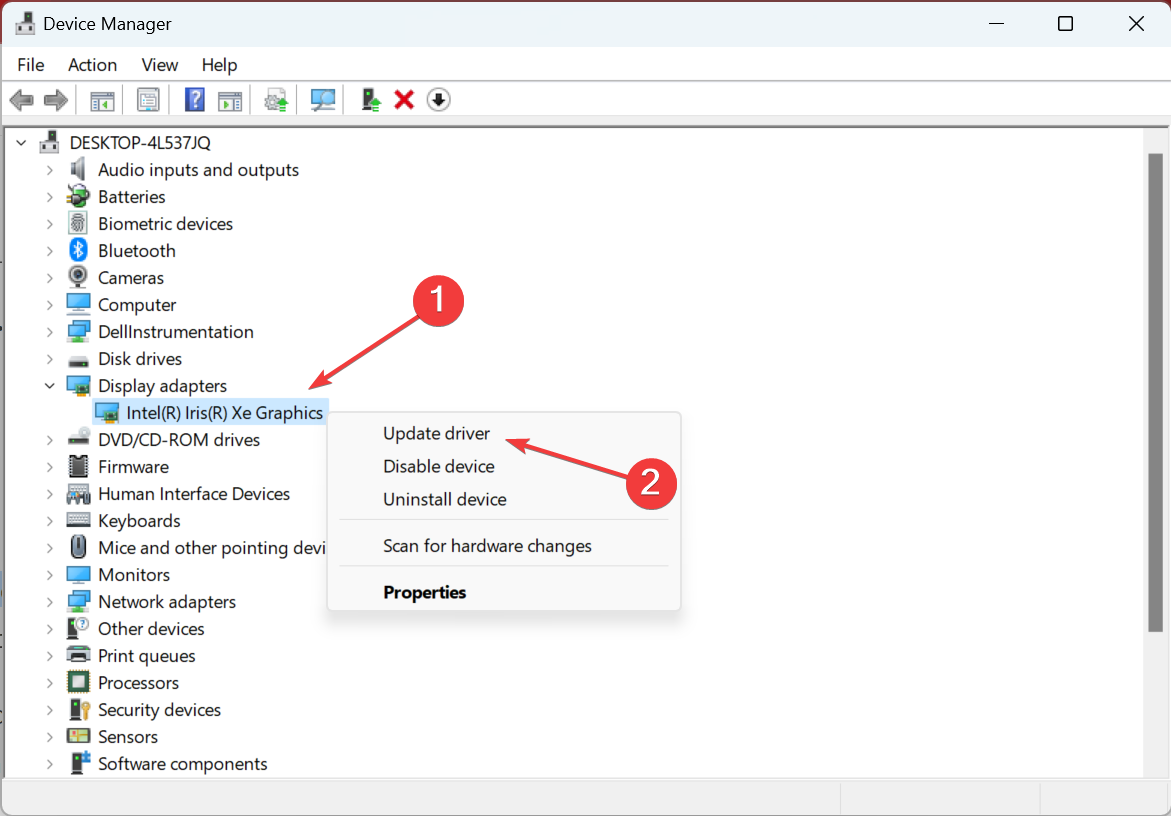Image resolution: width=1171 pixels, height=816 pixels.
Task: Expand the DVD/CD-ROM drives chevron
Action: pos(49,440)
